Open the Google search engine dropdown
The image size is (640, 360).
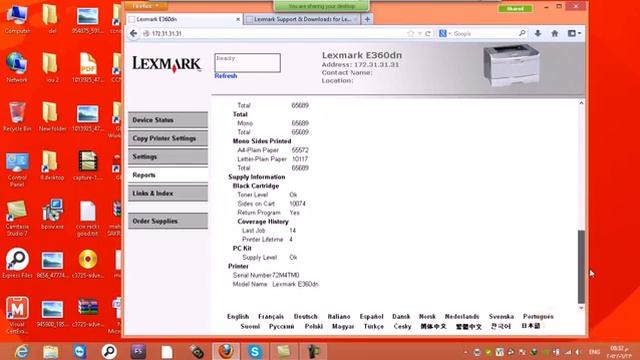point(444,33)
